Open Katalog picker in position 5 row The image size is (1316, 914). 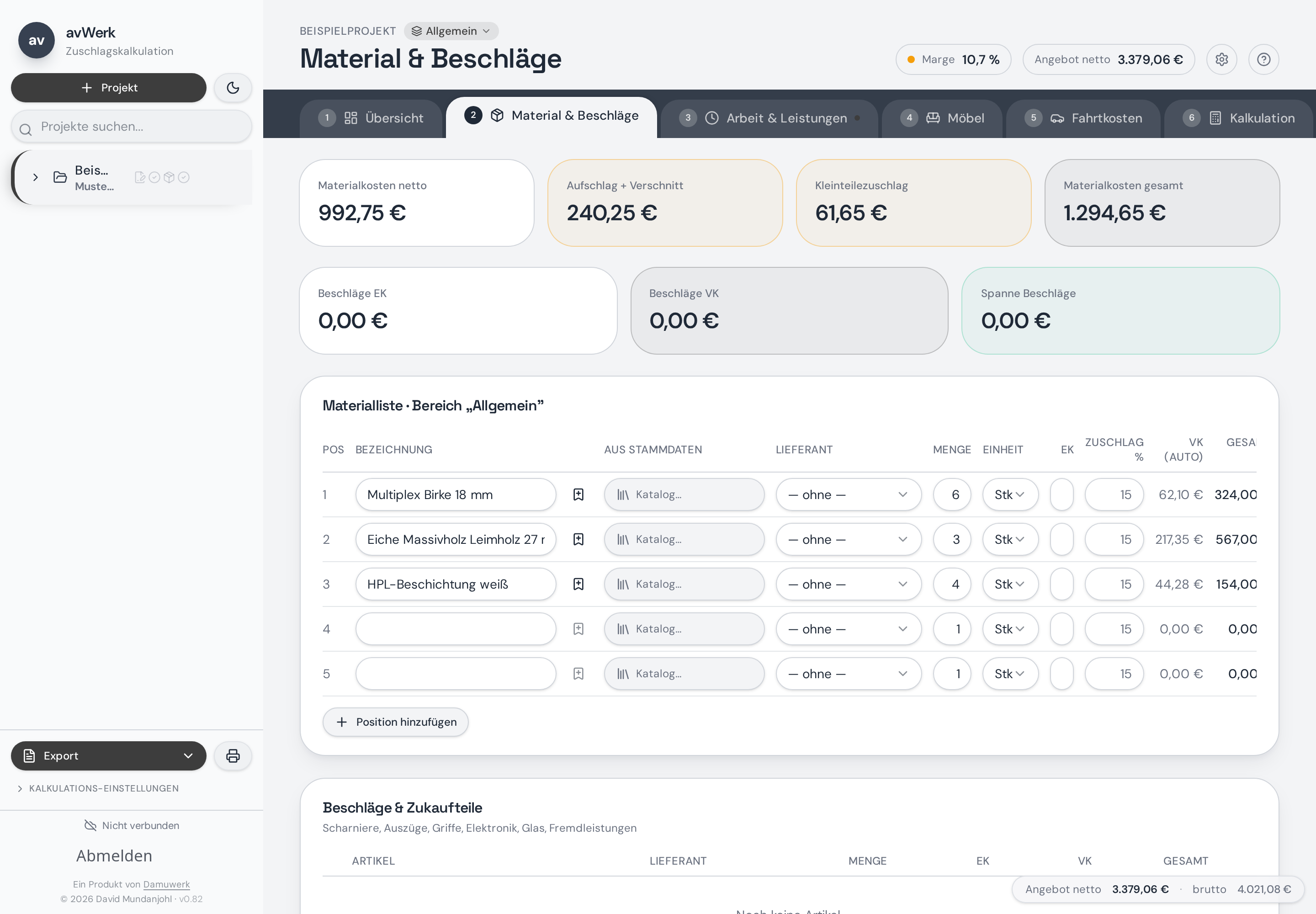pos(684,673)
